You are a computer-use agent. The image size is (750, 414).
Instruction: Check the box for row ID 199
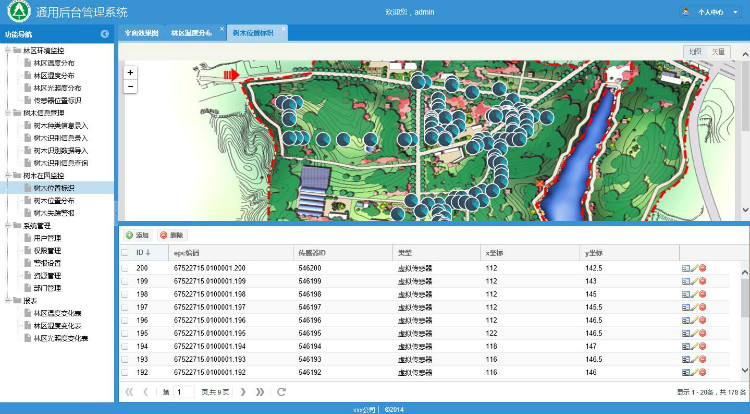pos(125,281)
